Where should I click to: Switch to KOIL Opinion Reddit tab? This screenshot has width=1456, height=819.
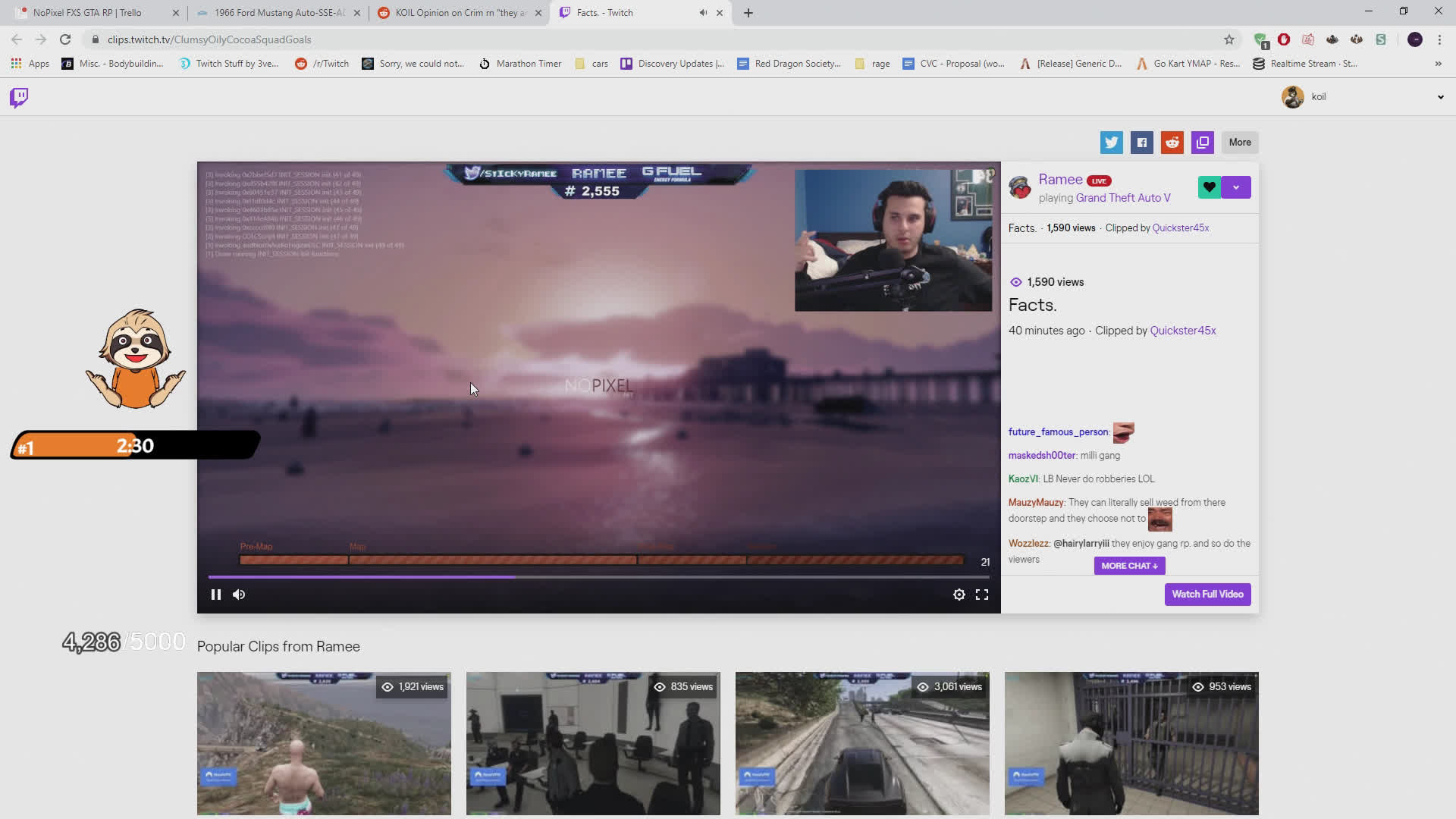461,13
